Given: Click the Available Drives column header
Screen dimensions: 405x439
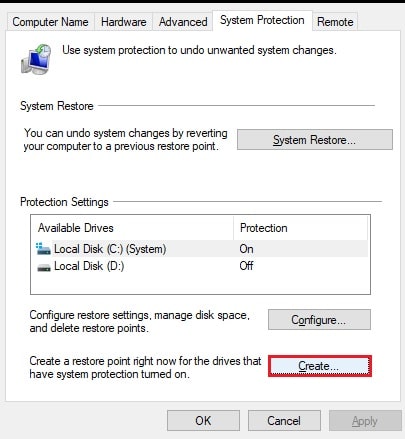Looking at the screenshot, I should tap(133, 228).
